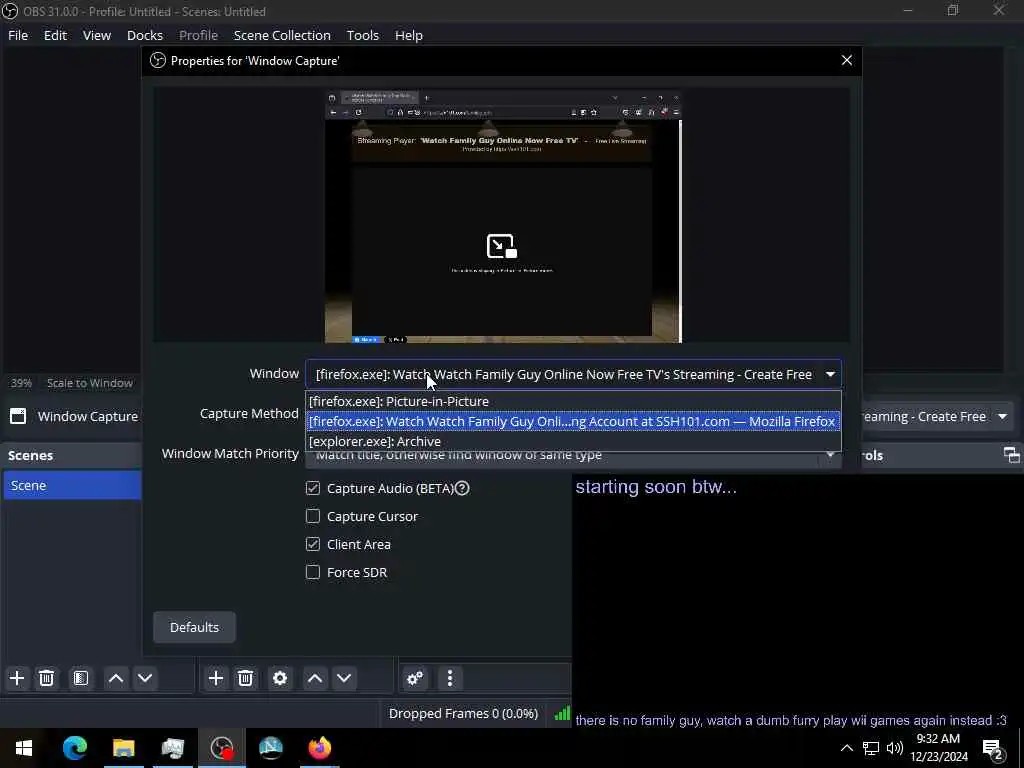Open the taskbar app beside File Explorer
The image size is (1024, 768).
173,748
